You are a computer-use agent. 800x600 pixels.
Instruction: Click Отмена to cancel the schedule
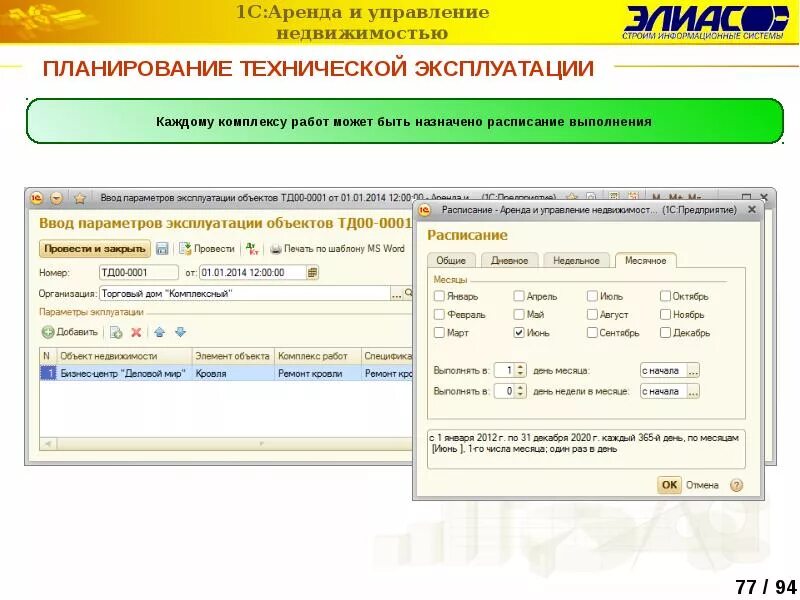pos(702,485)
